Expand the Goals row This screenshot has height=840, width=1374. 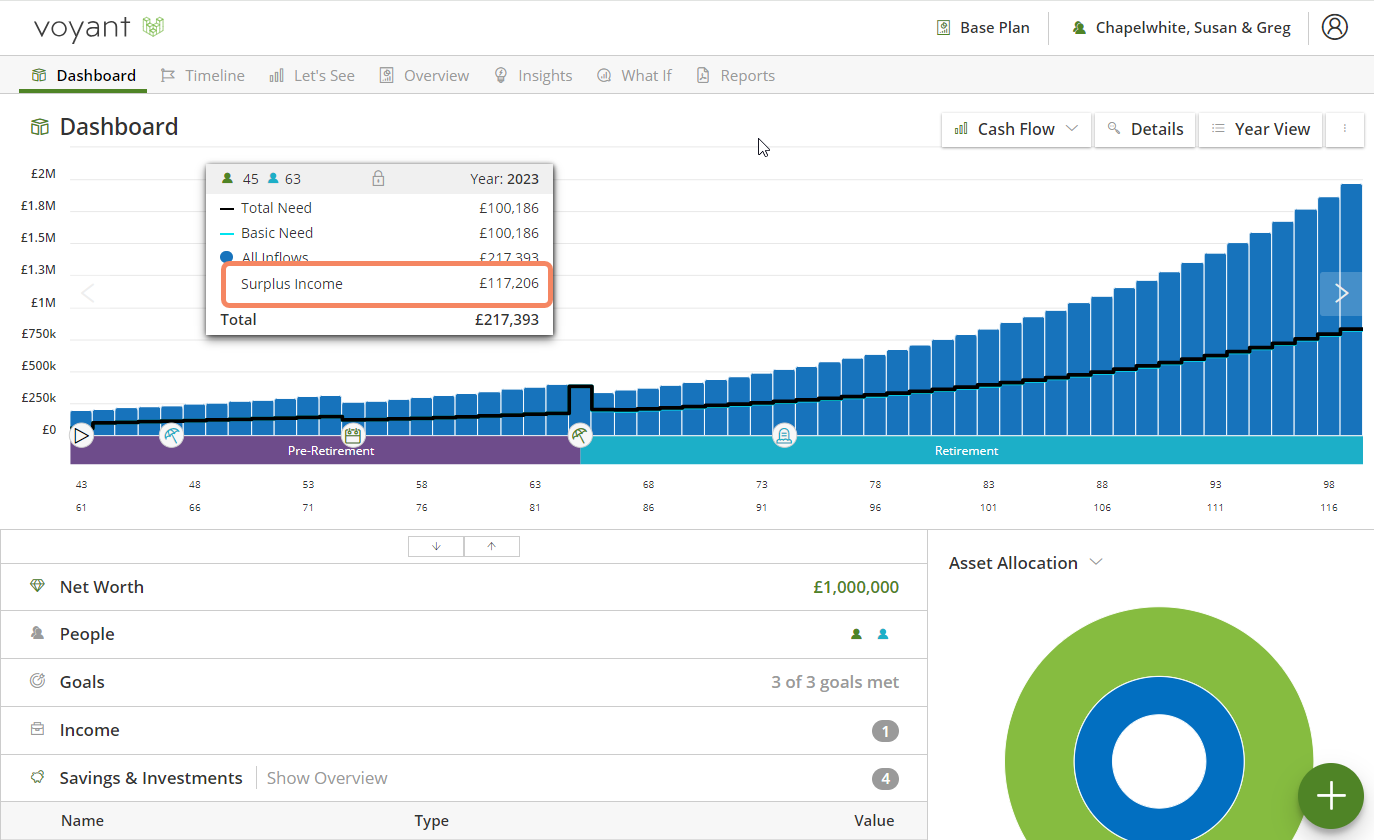464,682
